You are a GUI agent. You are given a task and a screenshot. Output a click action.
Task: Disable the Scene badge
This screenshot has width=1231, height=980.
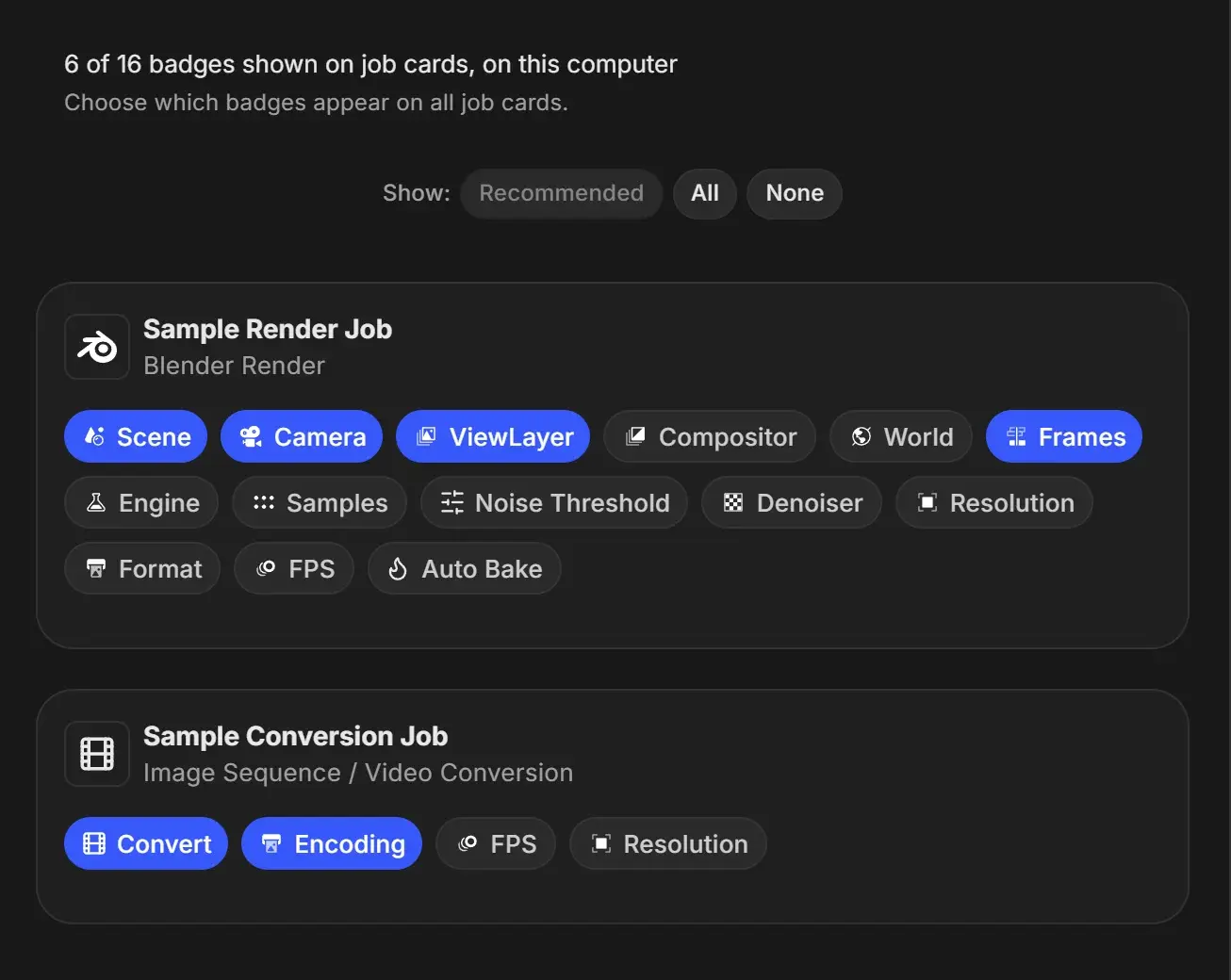[x=136, y=436]
